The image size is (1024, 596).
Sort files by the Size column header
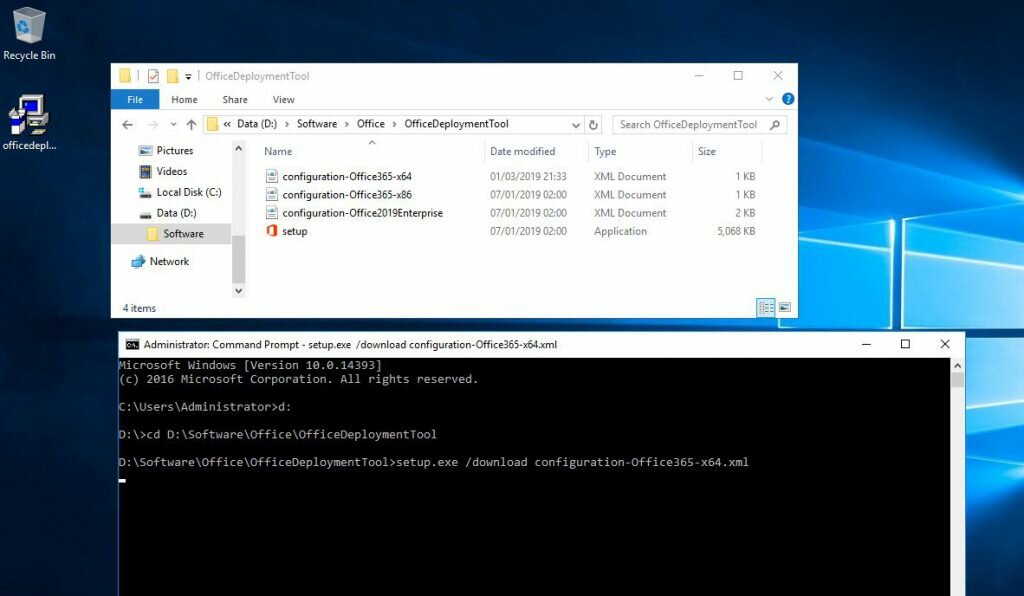[x=707, y=151]
